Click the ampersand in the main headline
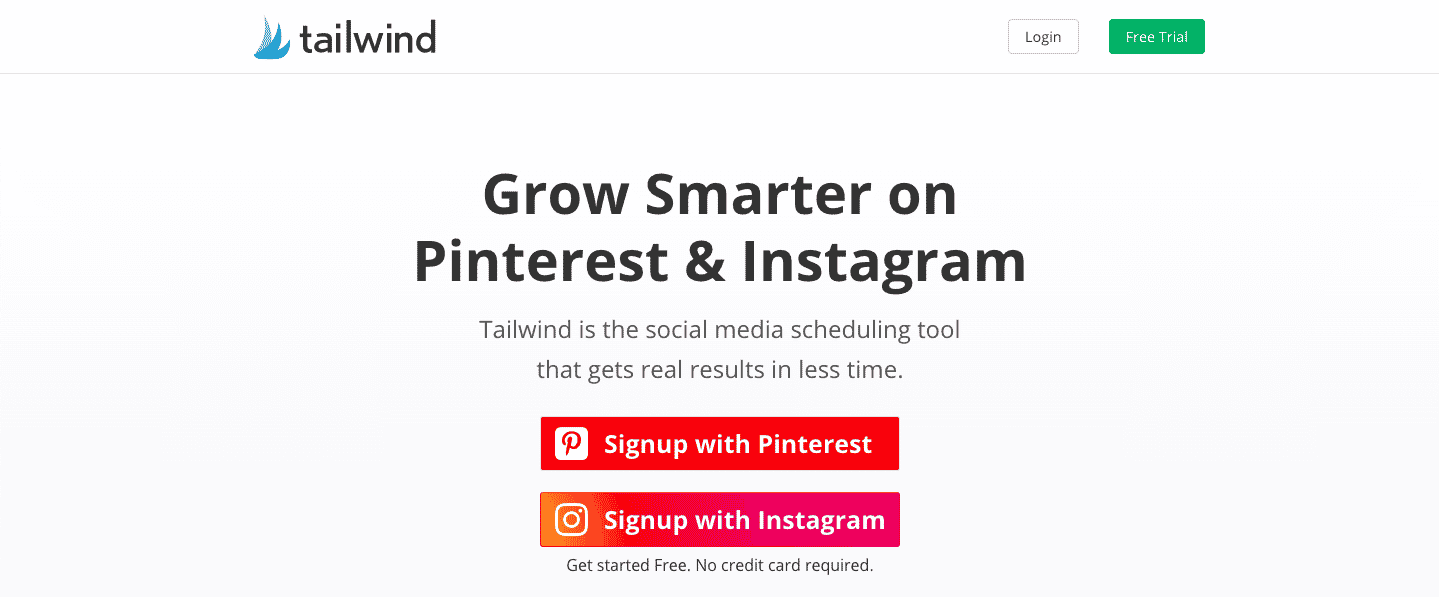 705,262
